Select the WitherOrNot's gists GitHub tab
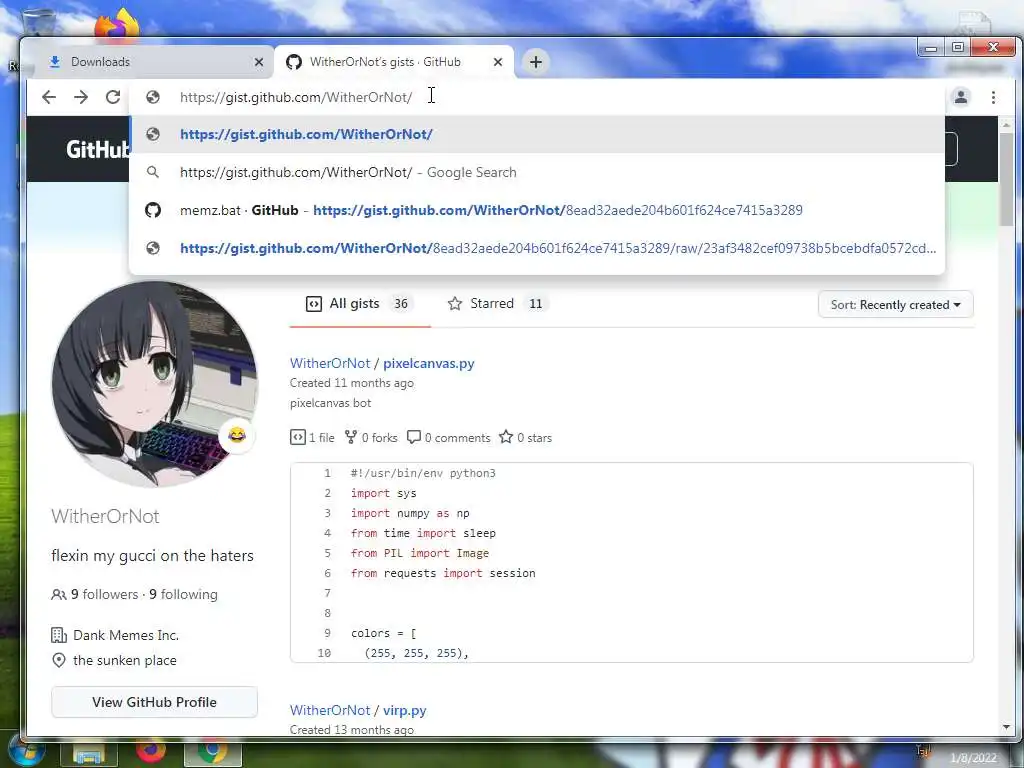Viewport: 1024px width, 768px height. [x=394, y=62]
